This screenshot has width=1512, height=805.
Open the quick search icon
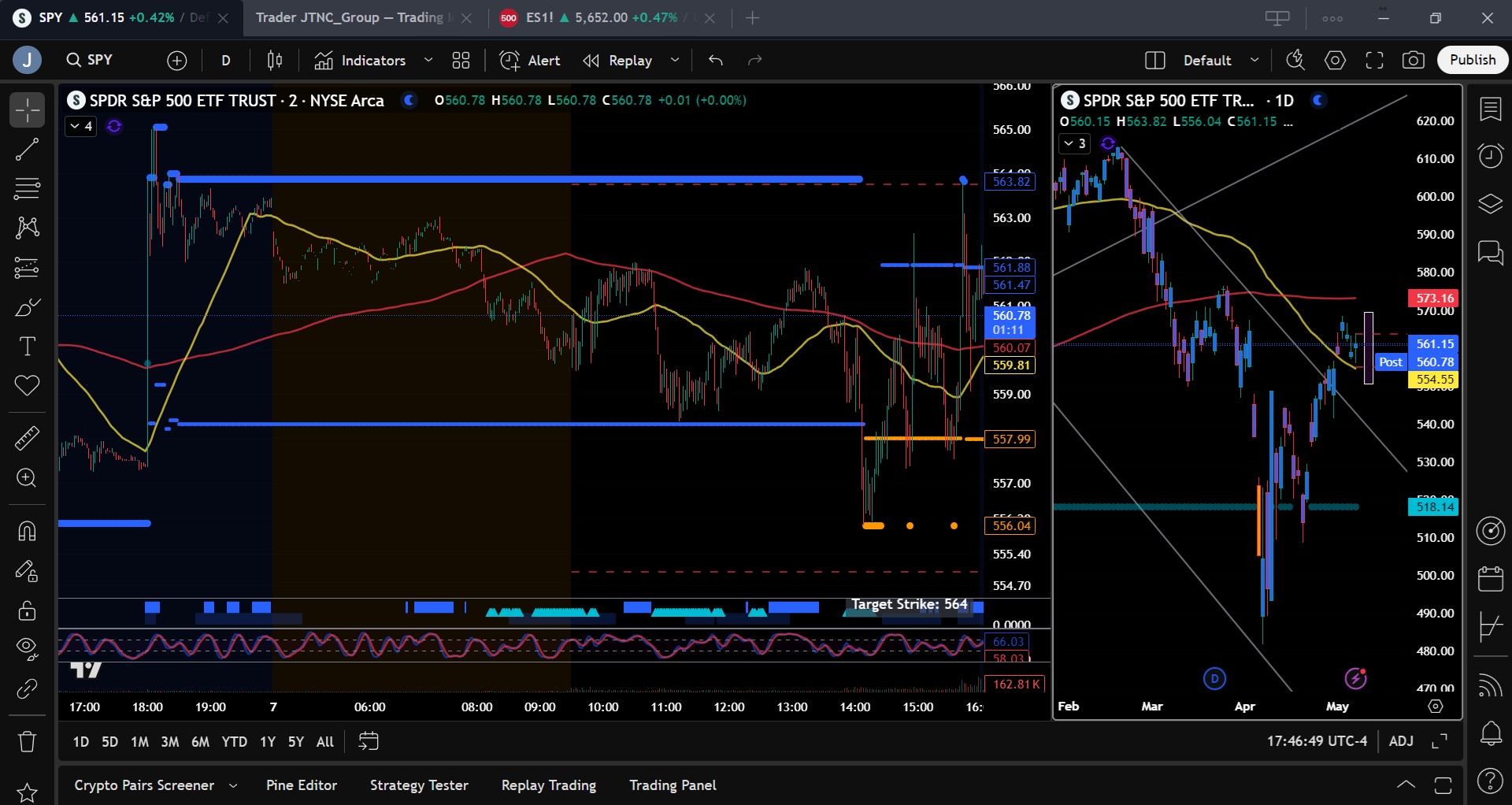point(1295,60)
